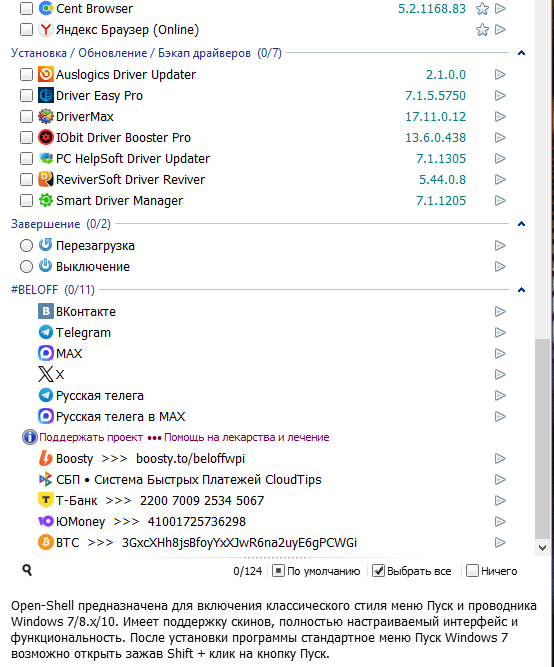Open the Boosty boosty.to/beloffwpi link
554x667 pixels.
190,459
